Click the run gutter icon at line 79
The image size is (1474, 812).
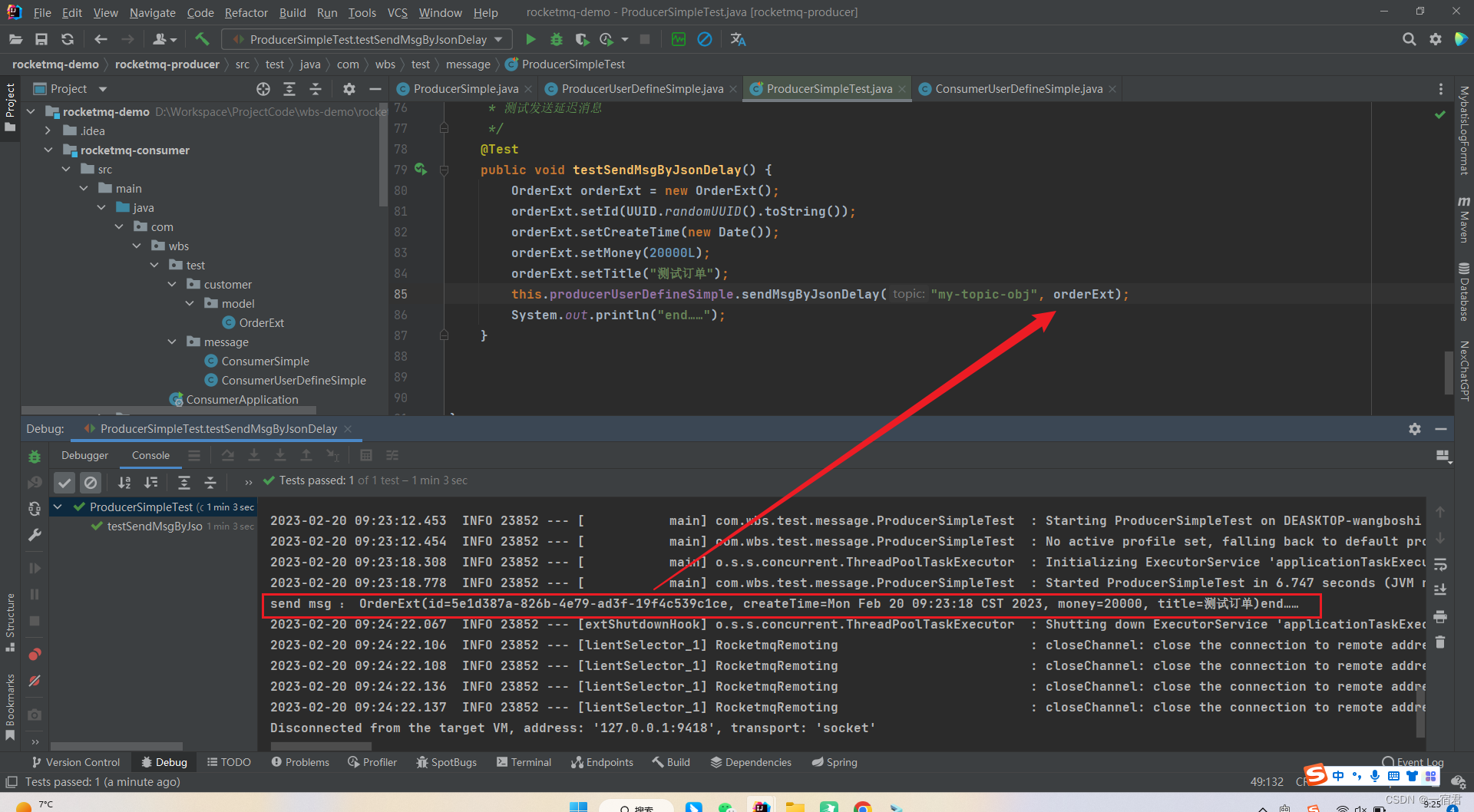pyautogui.click(x=421, y=169)
